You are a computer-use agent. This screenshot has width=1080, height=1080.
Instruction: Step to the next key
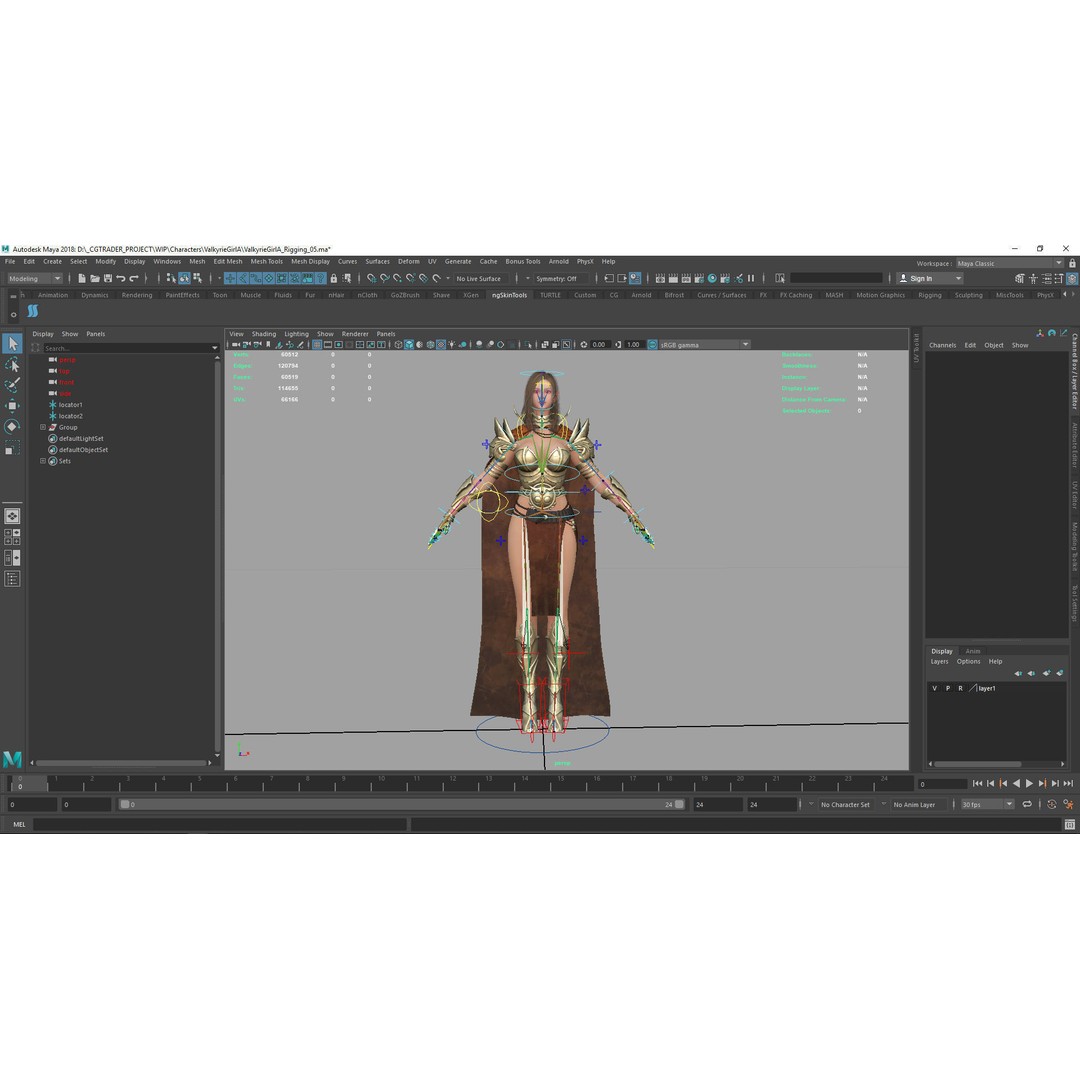(1042, 784)
